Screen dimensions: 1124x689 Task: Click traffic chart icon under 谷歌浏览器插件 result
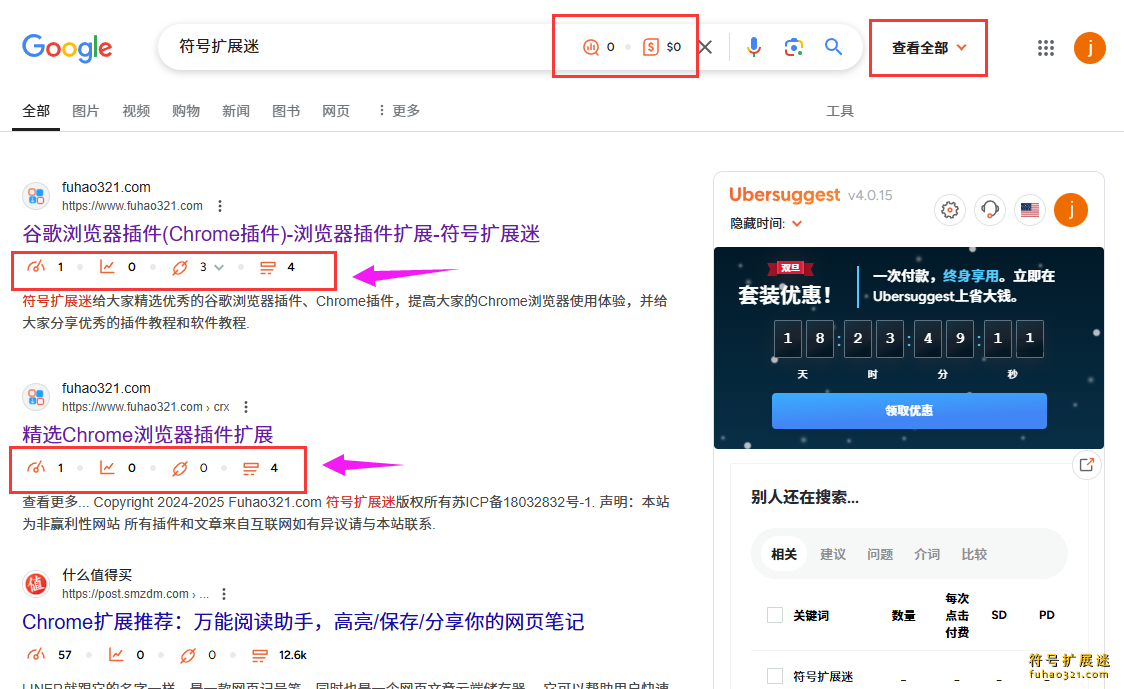coord(108,267)
